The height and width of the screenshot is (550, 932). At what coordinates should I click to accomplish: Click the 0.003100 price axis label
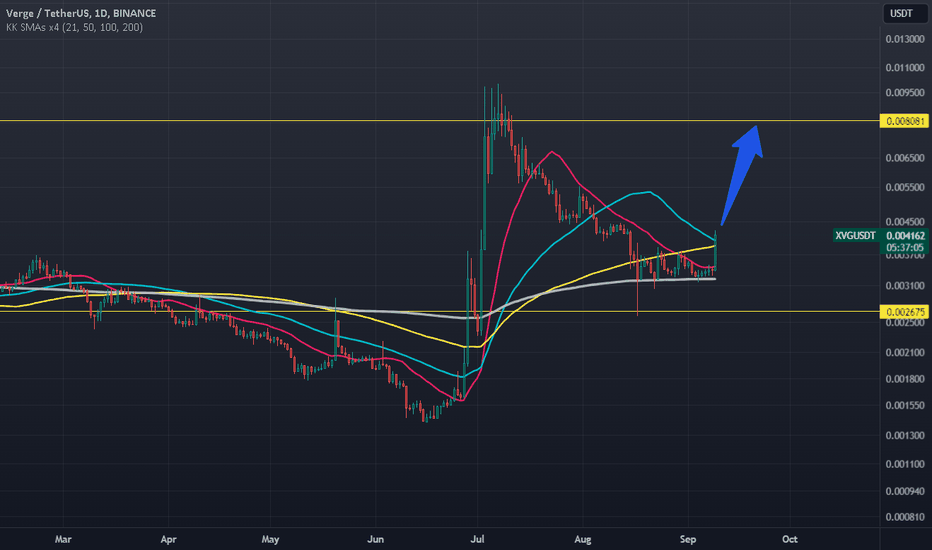905,286
